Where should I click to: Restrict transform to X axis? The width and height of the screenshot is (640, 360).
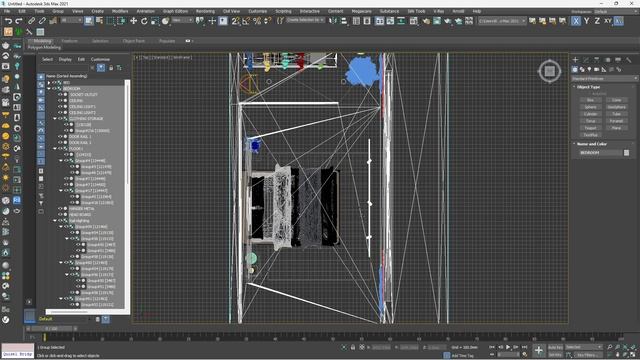coord(576,21)
